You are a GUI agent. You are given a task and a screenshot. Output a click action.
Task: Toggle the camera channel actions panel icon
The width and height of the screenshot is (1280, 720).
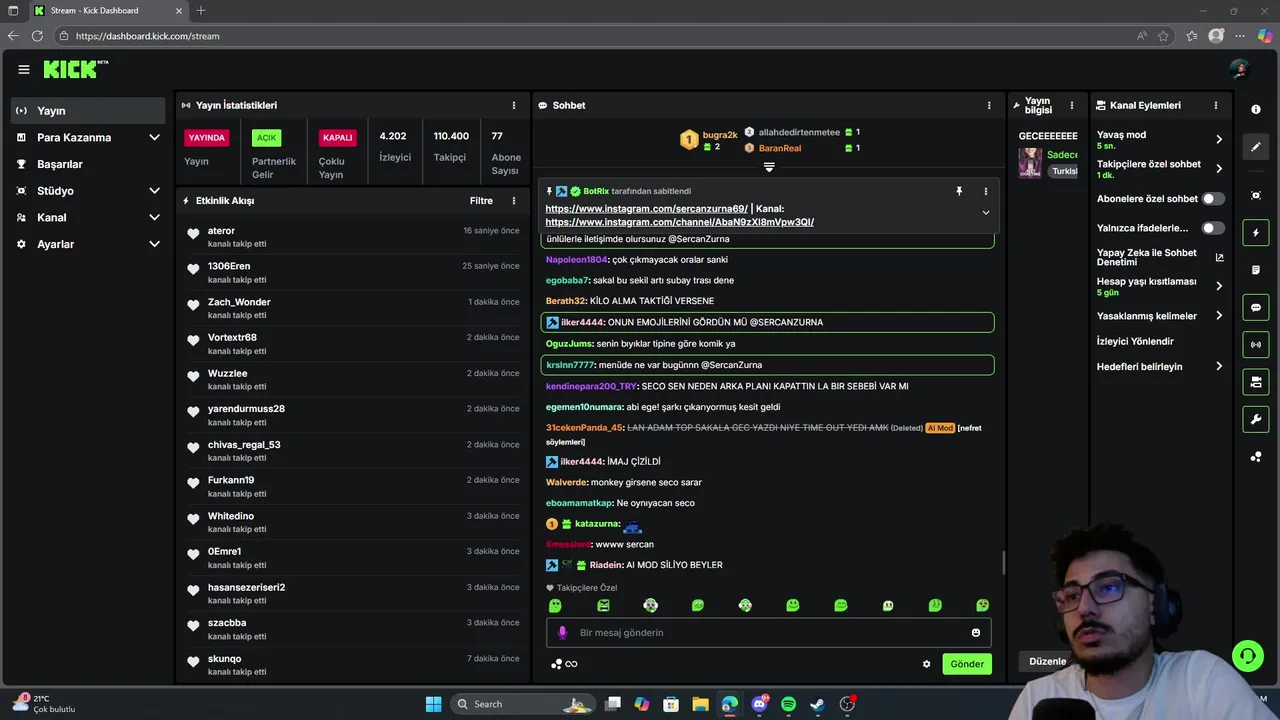point(1256,382)
